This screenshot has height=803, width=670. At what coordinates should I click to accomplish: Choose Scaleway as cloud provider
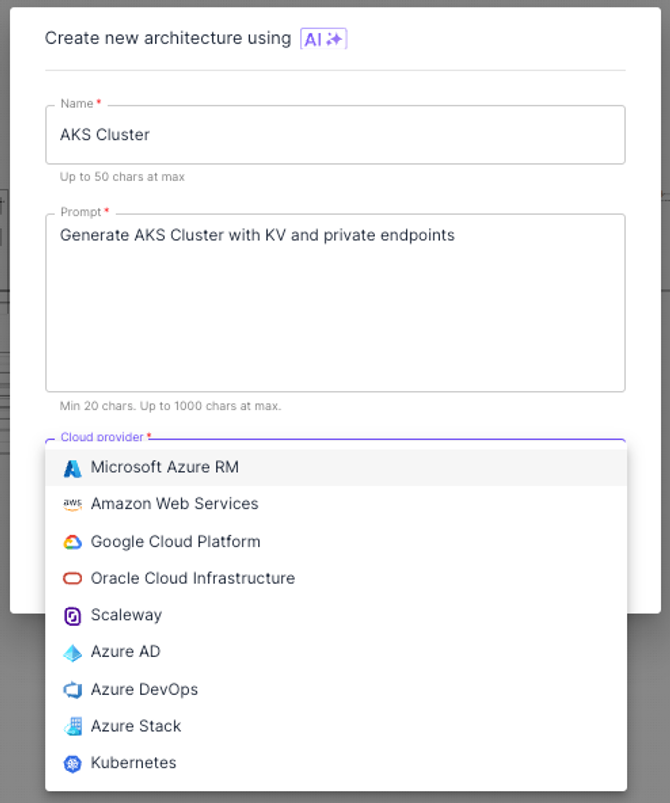pyautogui.click(x=126, y=615)
